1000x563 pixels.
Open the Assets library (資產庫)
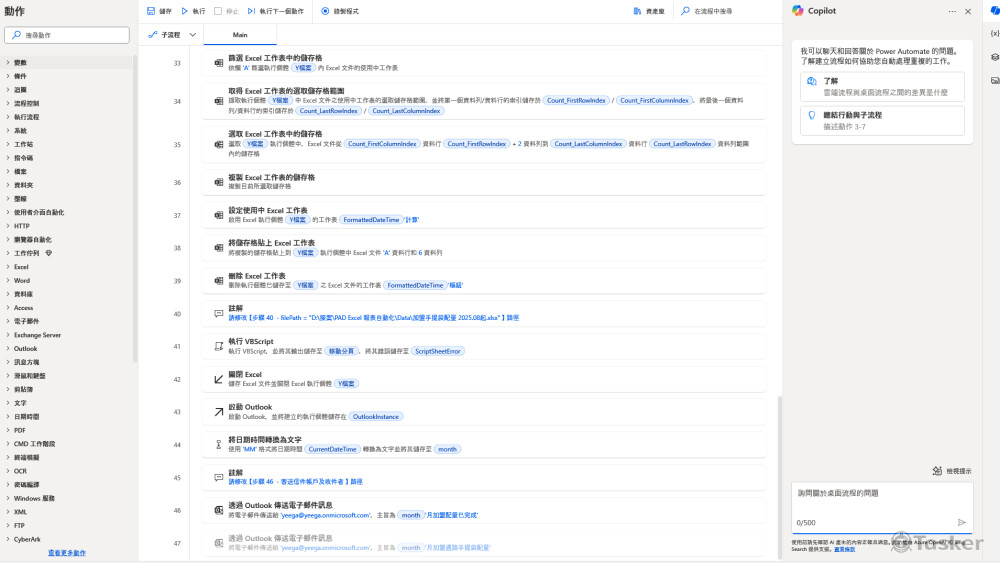tap(649, 11)
